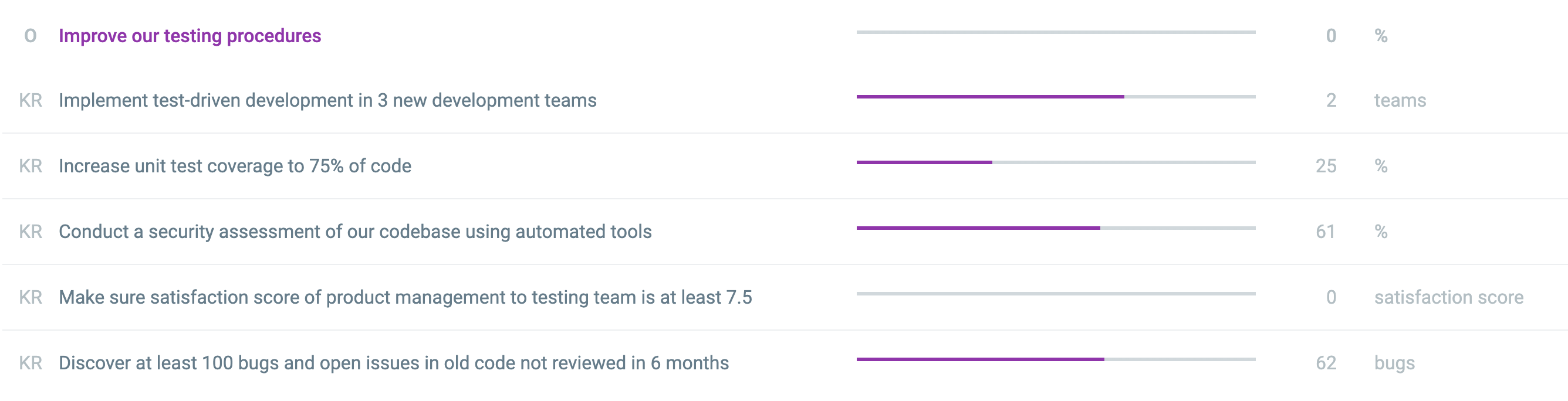
Task: Open the test-driven development key result
Action: point(327,100)
